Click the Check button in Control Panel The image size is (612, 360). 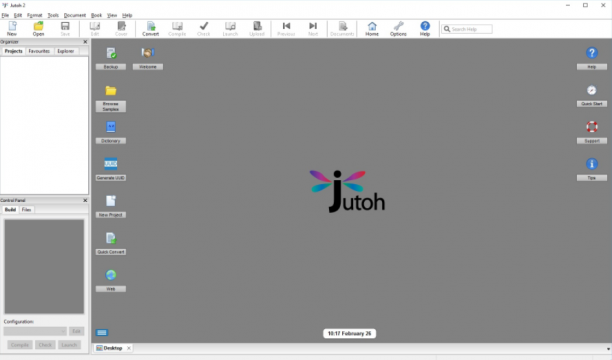(45, 345)
